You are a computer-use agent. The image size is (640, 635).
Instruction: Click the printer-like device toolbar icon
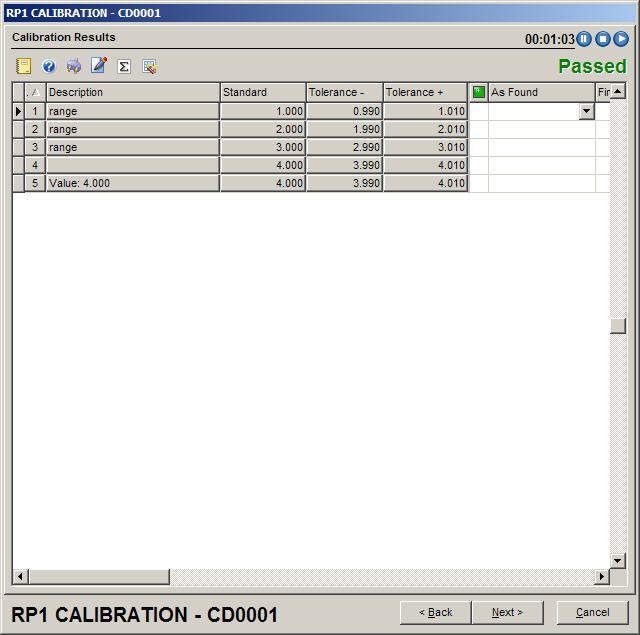(74, 66)
